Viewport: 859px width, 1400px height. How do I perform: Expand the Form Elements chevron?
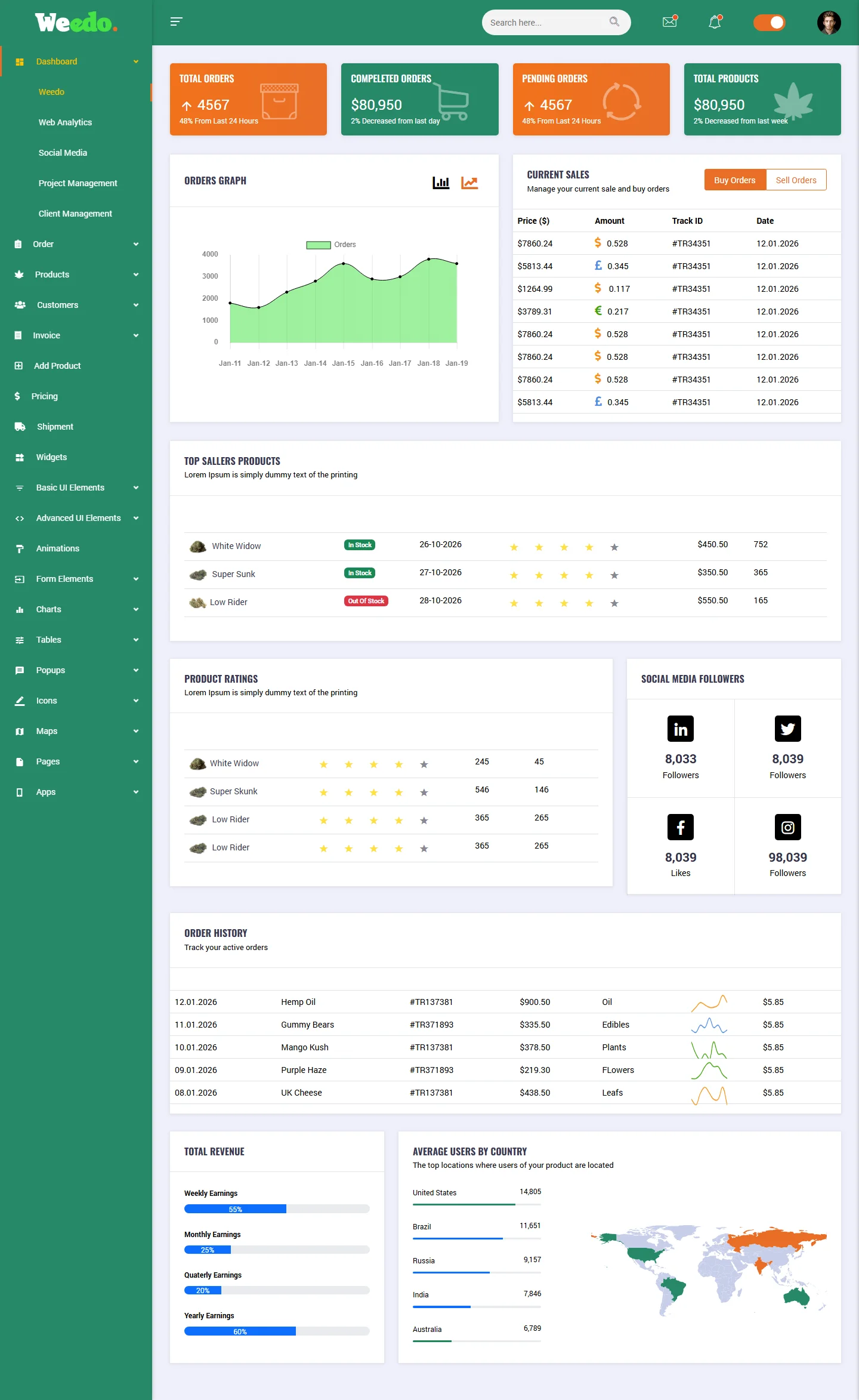click(136, 579)
